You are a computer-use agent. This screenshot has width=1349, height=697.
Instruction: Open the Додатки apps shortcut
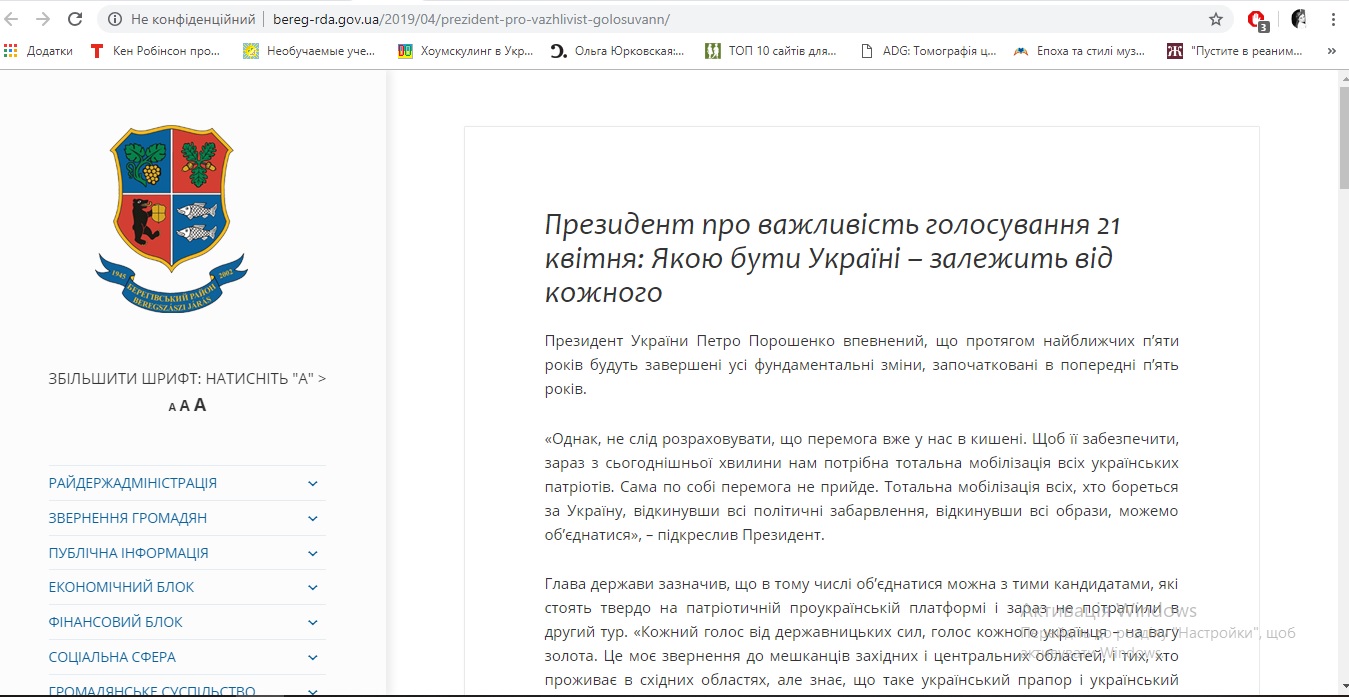tap(40, 51)
